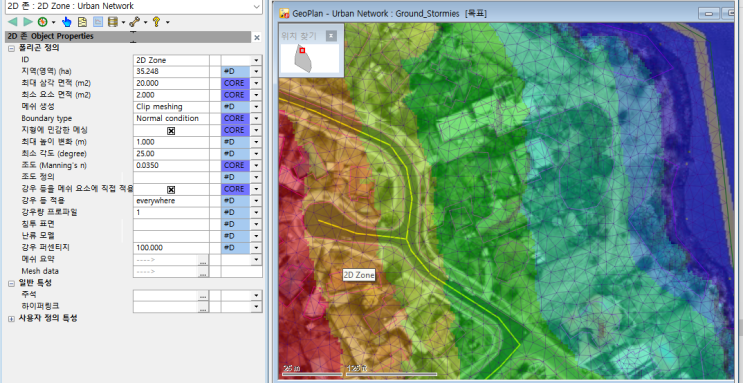The width and height of the screenshot is (743, 383).
Task: Click the ID field showing 2D Zone
Action: [171, 60]
